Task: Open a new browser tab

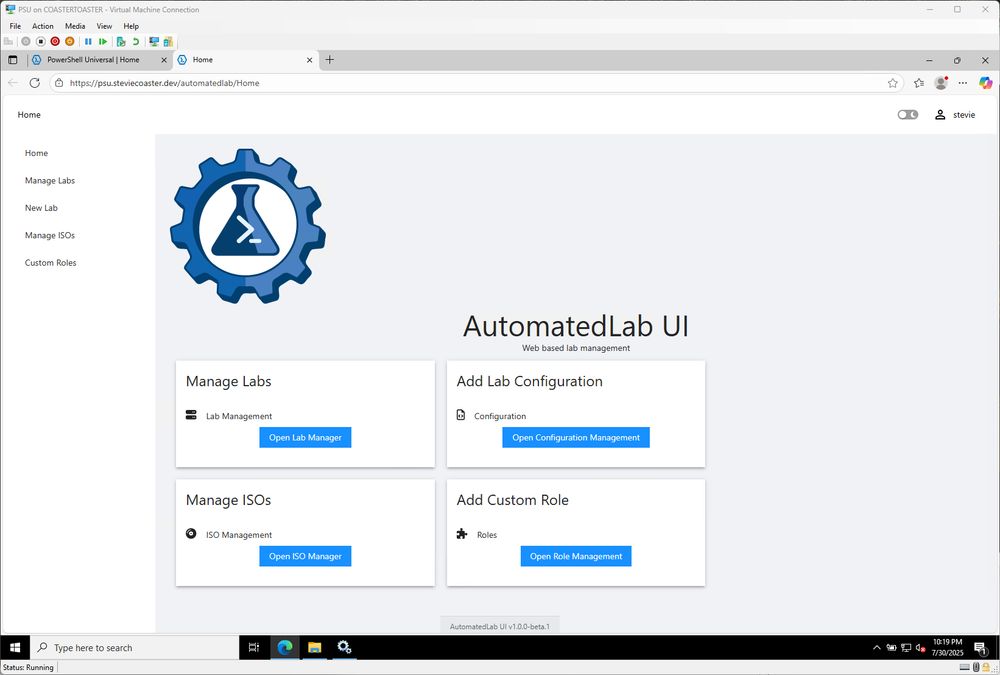Action: point(330,59)
